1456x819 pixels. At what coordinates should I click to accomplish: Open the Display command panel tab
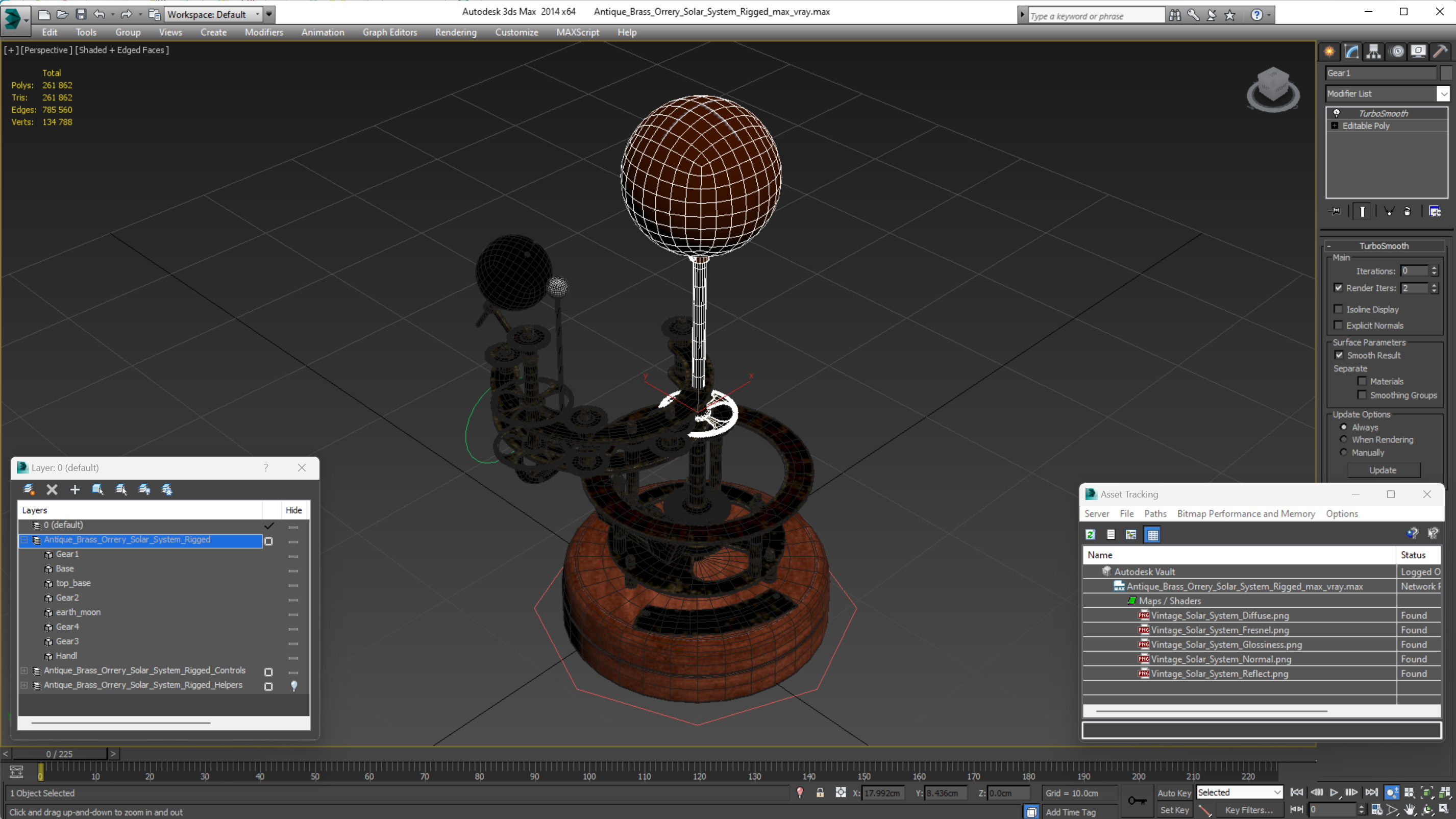[1418, 52]
